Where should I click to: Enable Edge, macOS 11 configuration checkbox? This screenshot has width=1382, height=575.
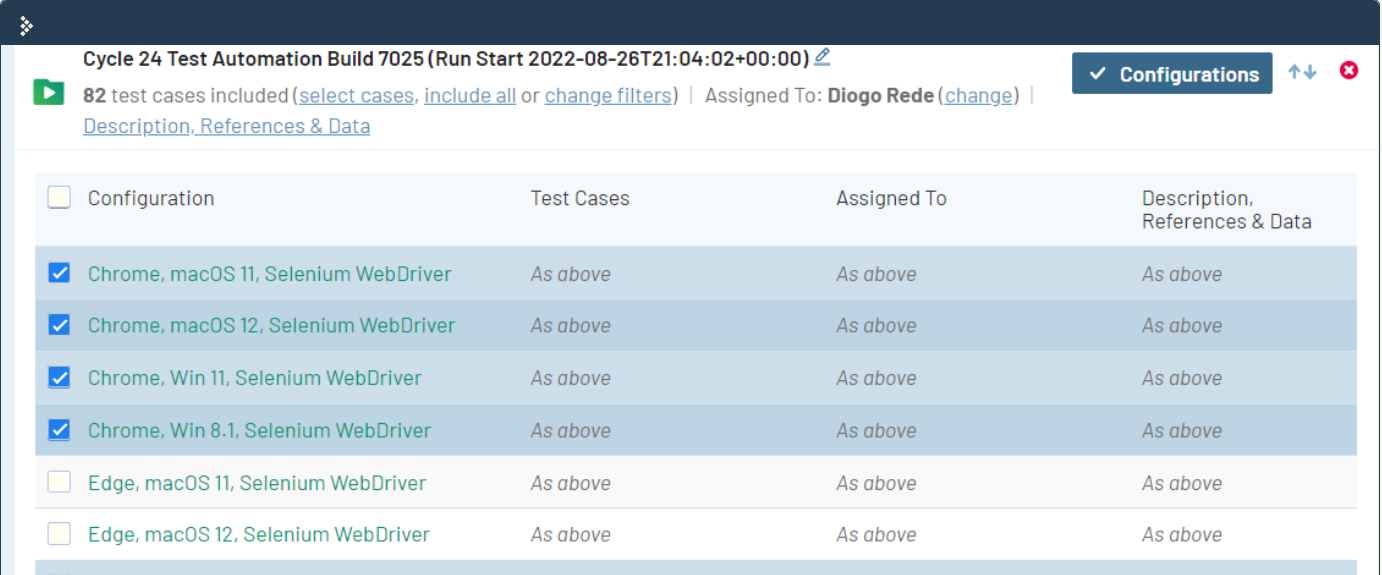pos(59,482)
